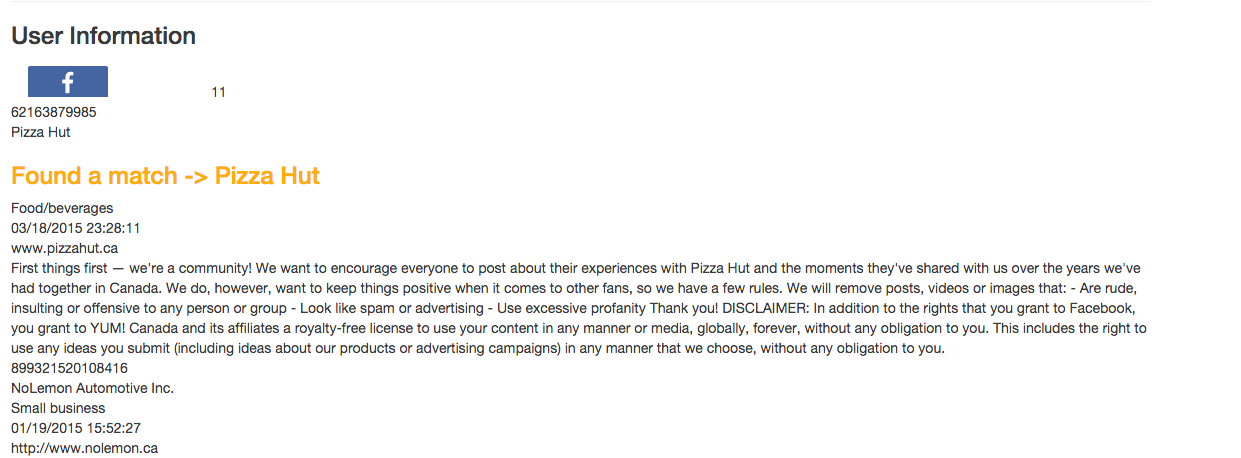Viewport: 1241px width, 458px height.
Task: Select the number 11 beside Facebook icon
Action: pos(219,93)
